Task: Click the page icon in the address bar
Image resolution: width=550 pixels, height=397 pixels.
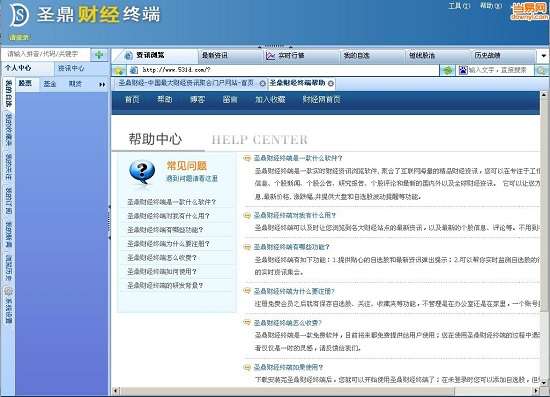Action: click(134, 70)
